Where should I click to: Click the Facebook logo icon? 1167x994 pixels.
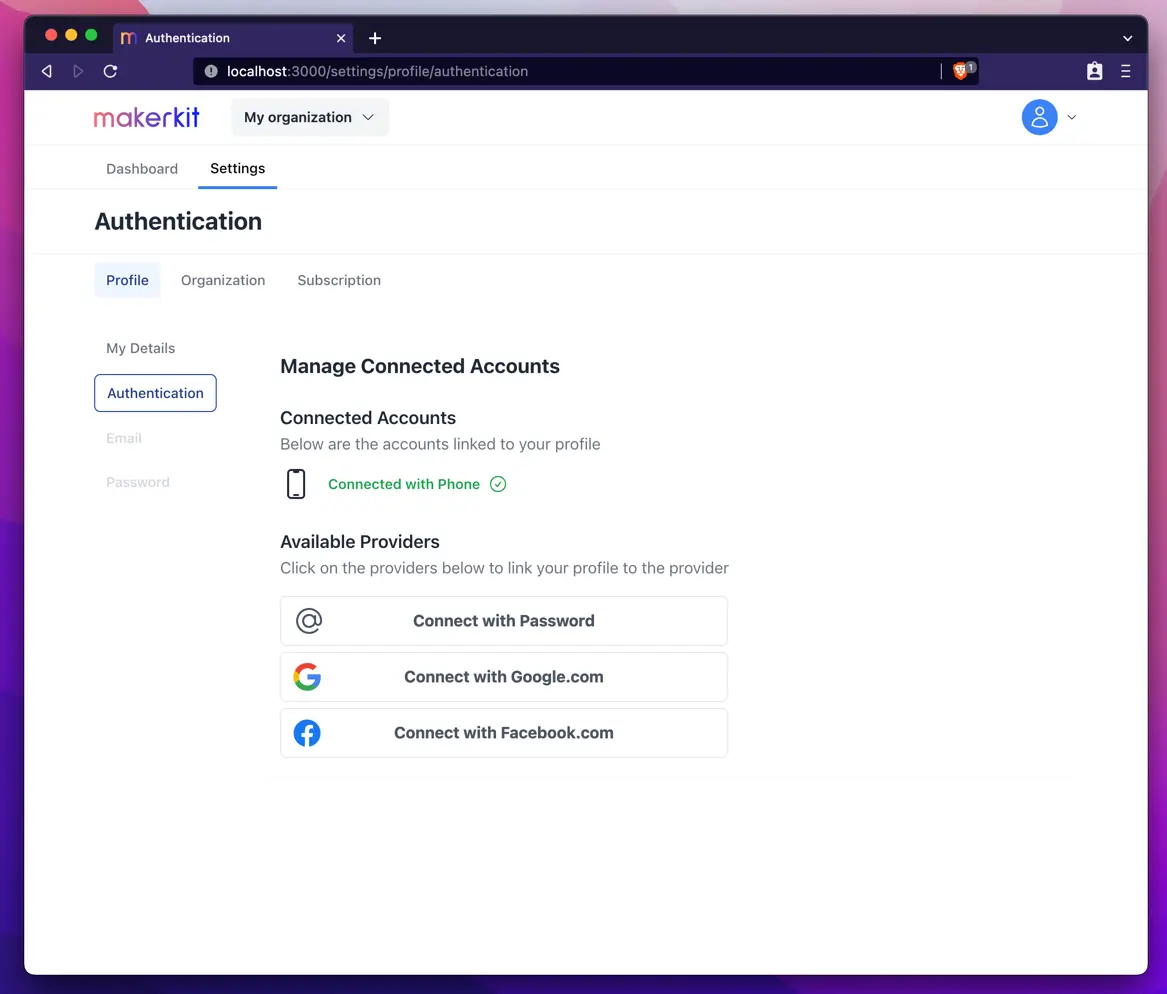tap(307, 732)
